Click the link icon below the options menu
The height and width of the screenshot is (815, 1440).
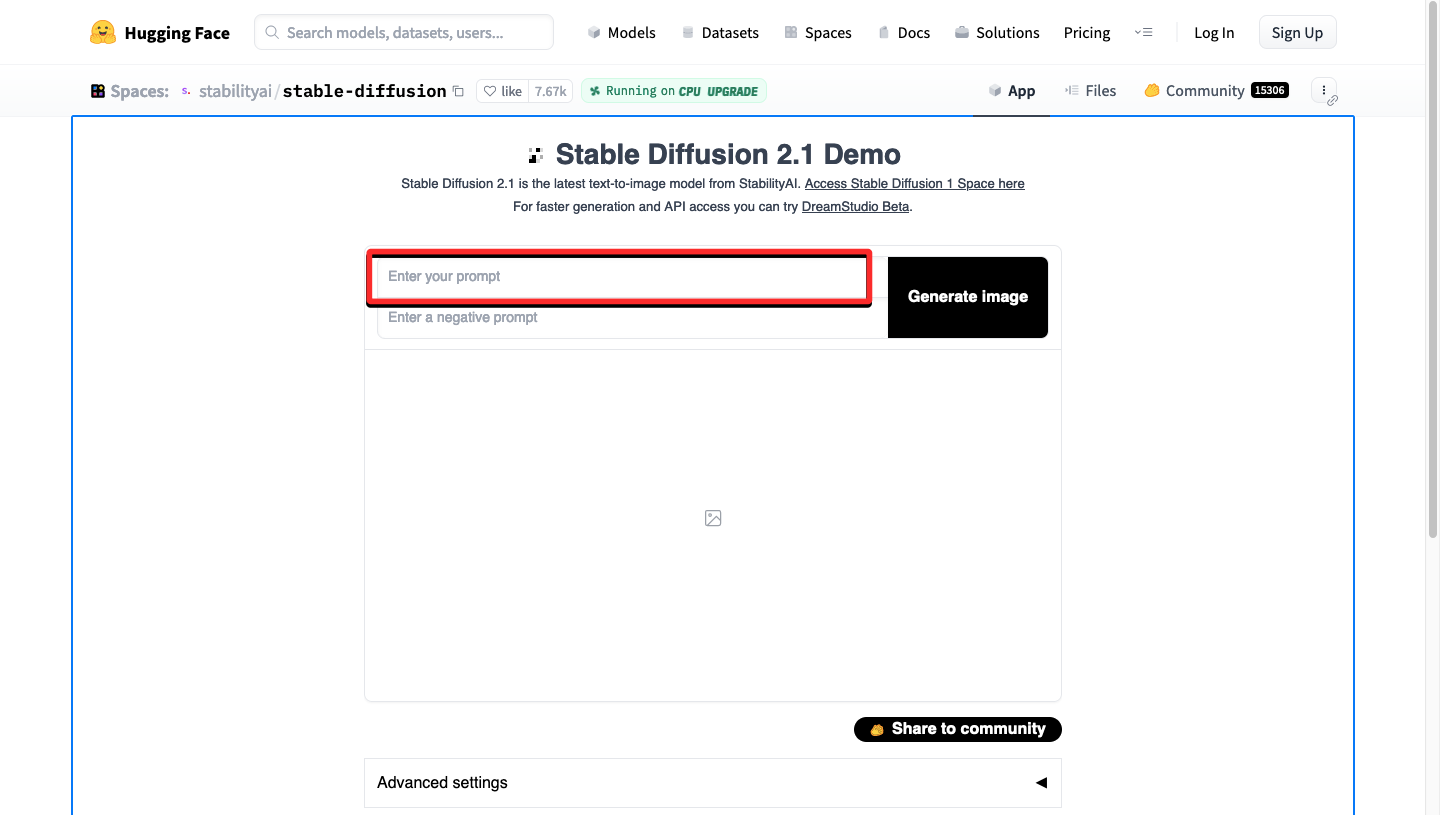click(x=1332, y=101)
